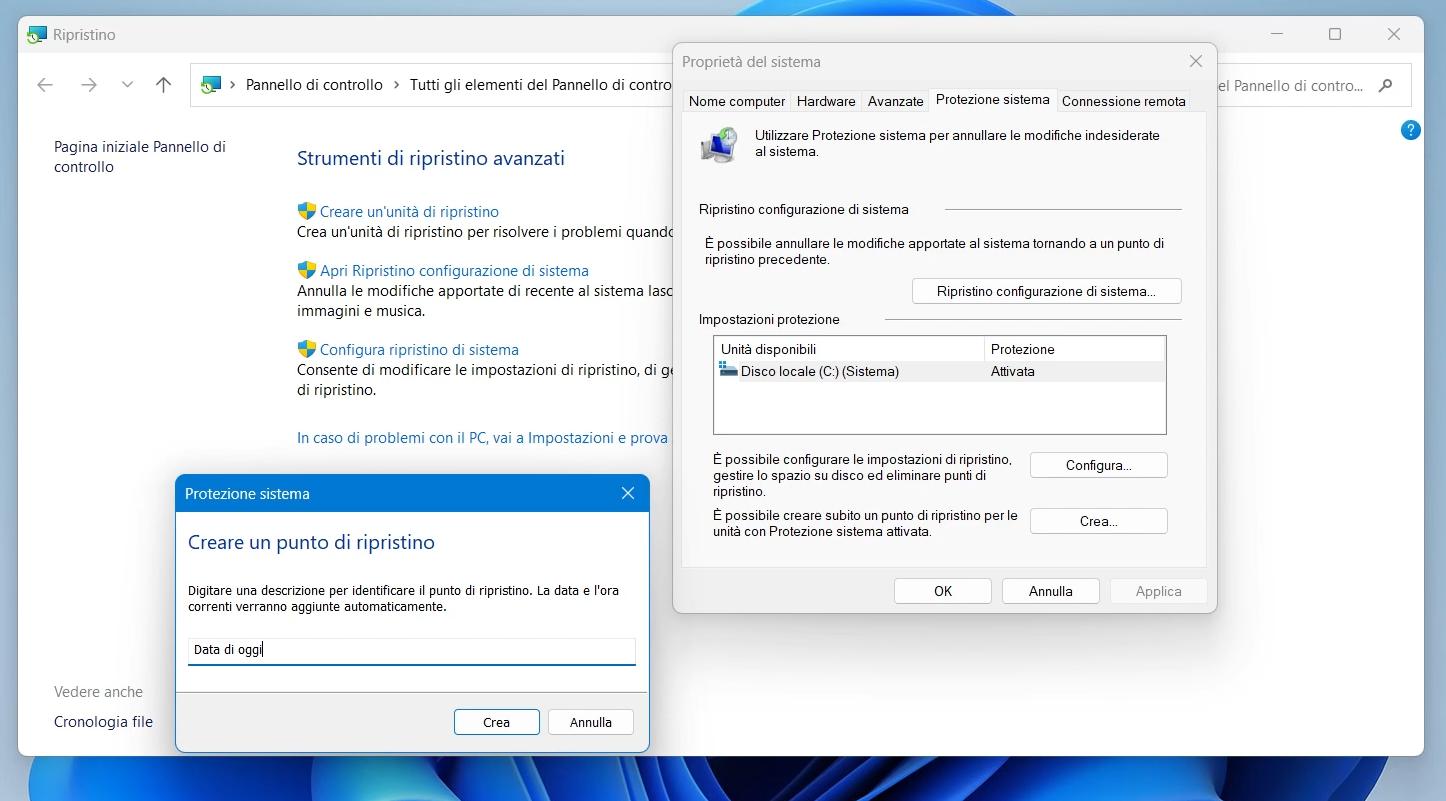Click the address bar Ripristino icon

coord(211,85)
